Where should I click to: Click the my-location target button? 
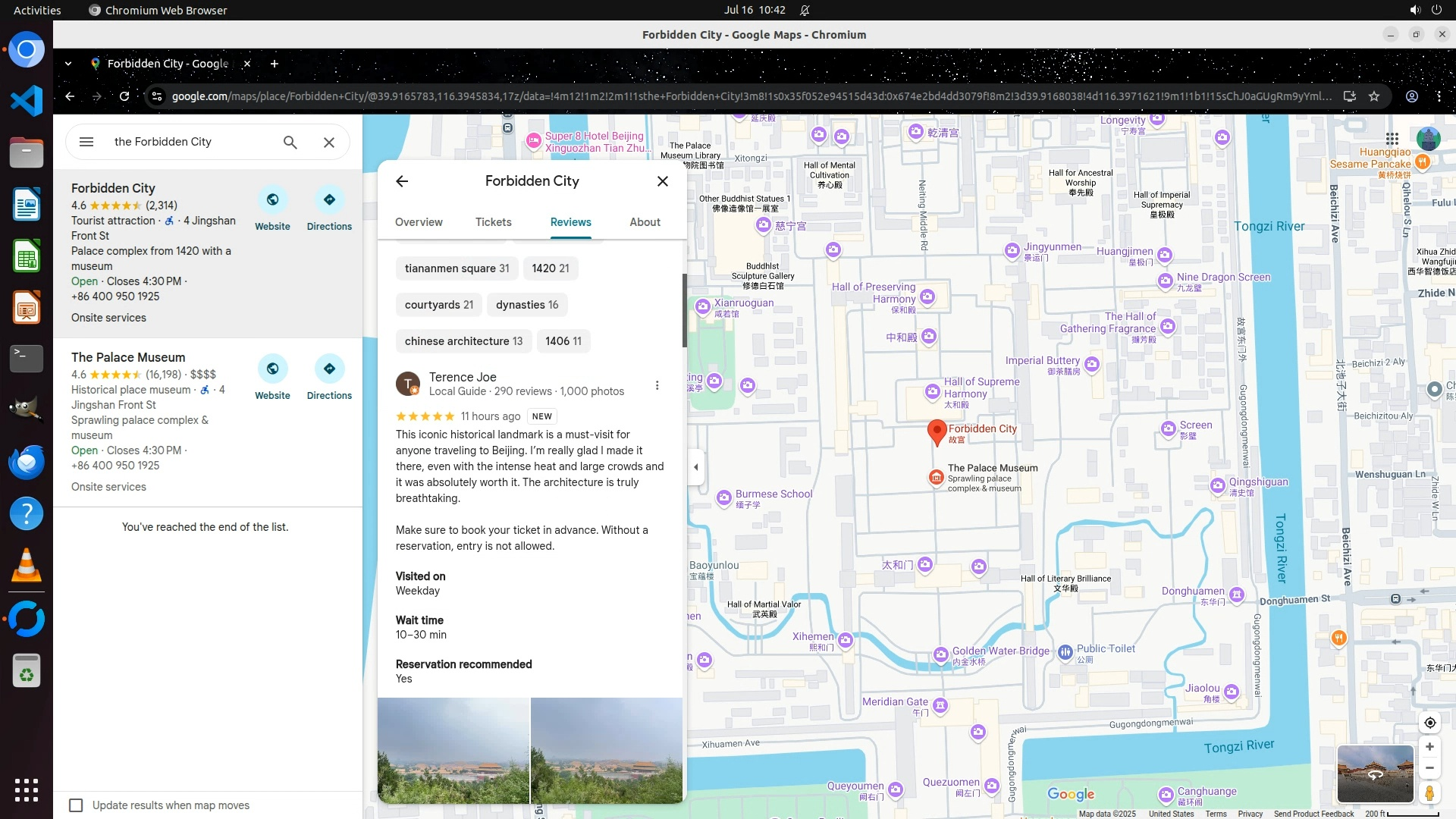pyautogui.click(x=1429, y=723)
